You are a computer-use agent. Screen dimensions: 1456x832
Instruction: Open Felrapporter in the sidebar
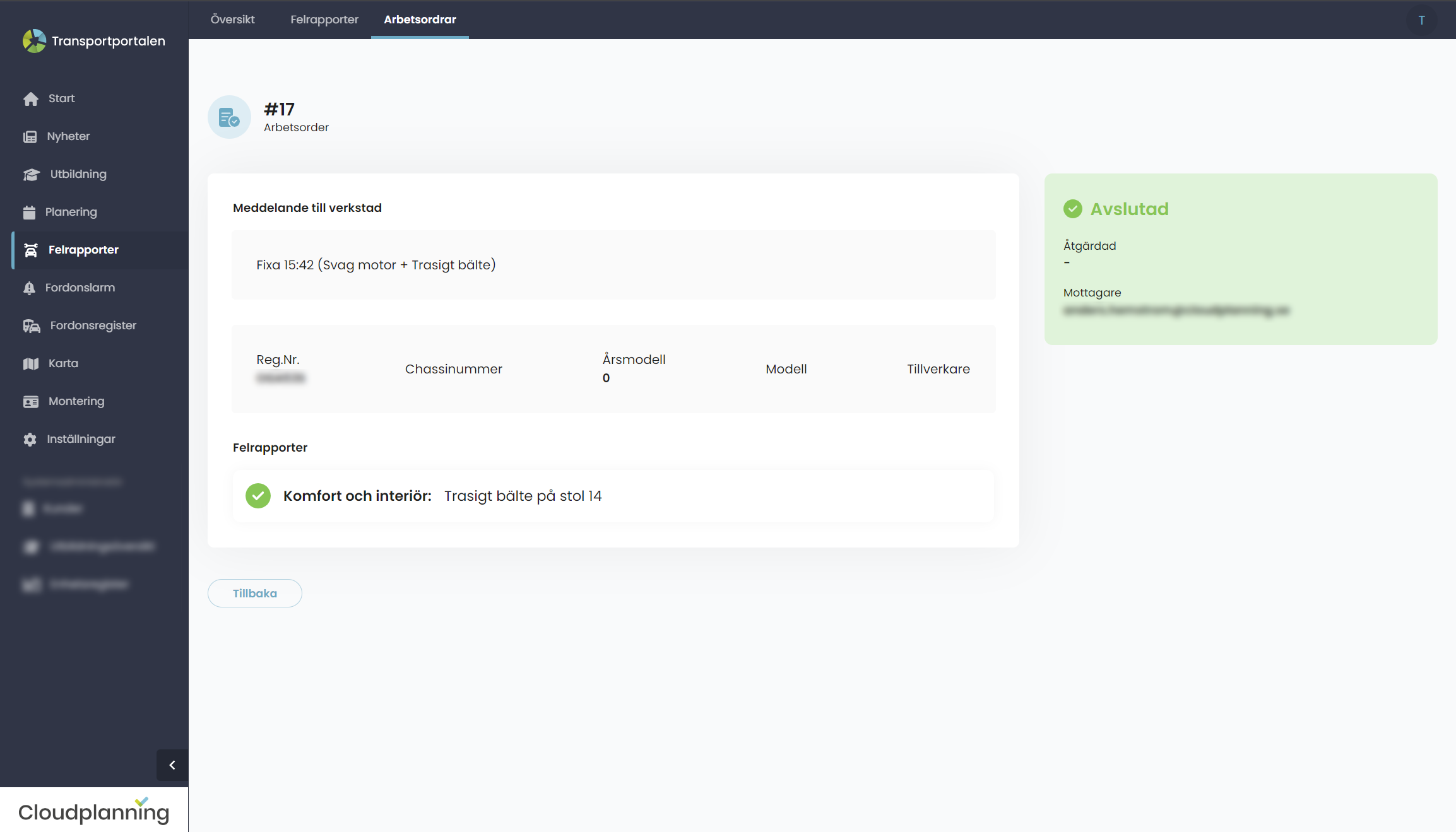coord(100,250)
